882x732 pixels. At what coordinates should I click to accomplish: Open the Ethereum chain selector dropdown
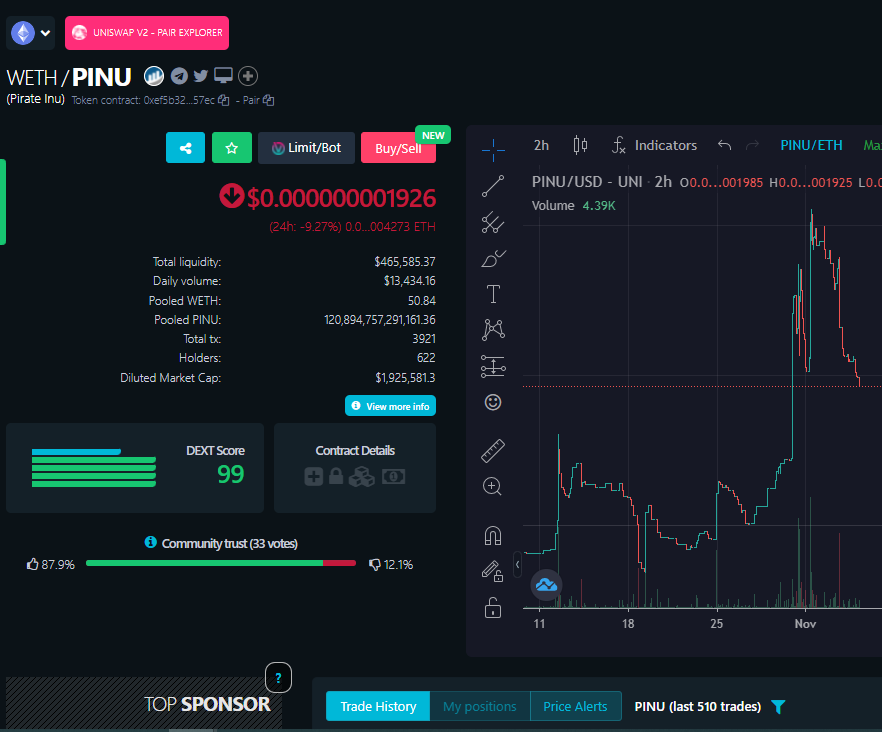(30, 33)
